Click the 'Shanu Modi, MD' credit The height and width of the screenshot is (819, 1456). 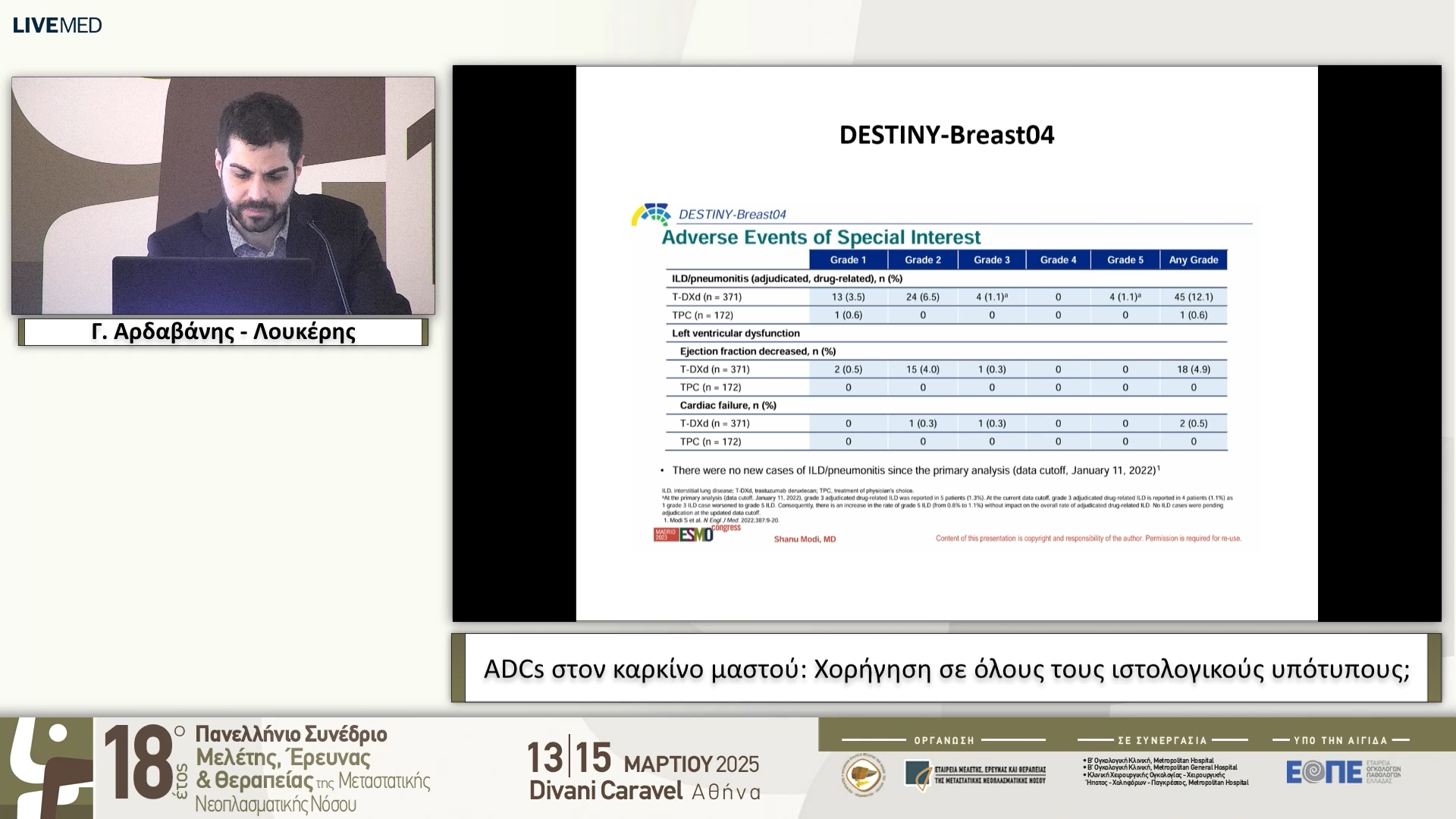point(805,539)
